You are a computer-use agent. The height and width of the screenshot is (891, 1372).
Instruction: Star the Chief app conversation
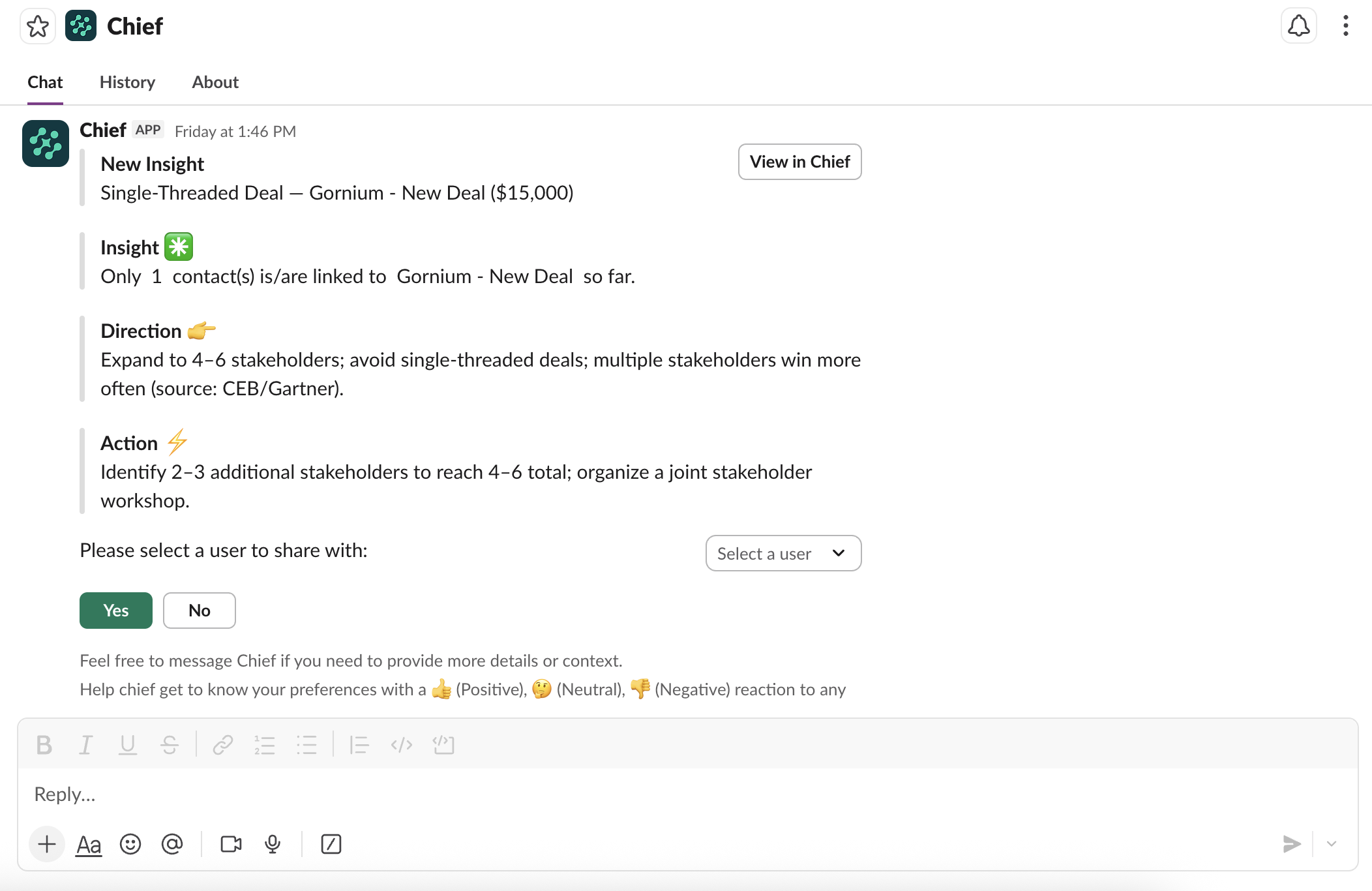click(38, 26)
